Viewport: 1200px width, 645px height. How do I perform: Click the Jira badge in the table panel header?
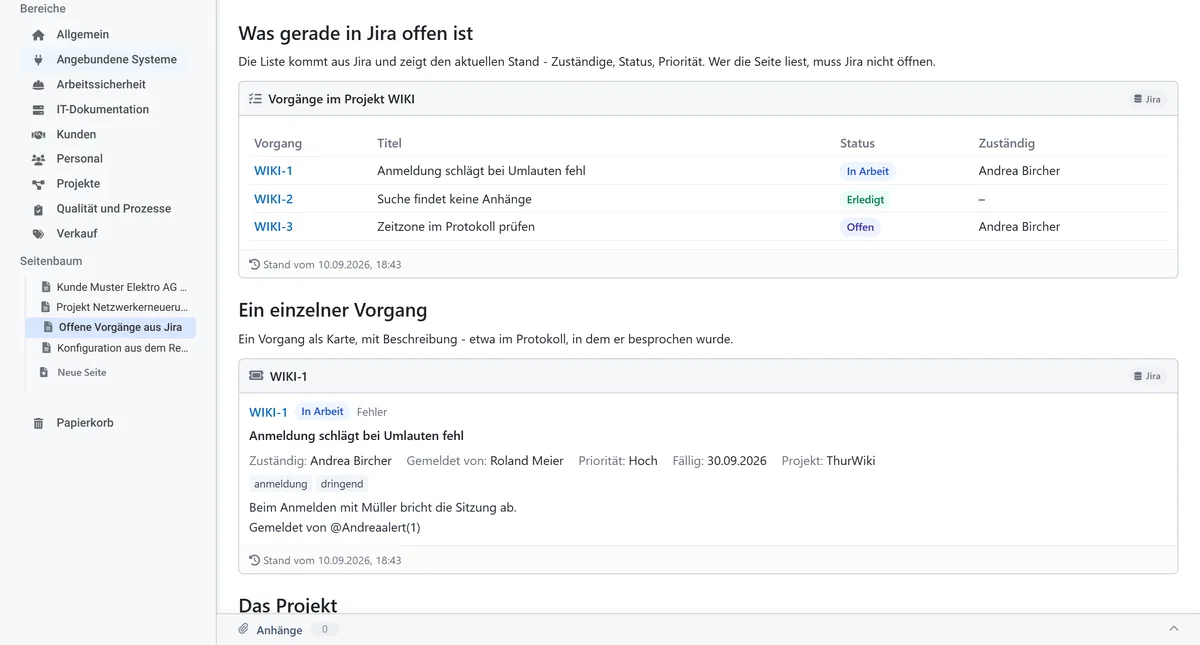coord(1147,99)
